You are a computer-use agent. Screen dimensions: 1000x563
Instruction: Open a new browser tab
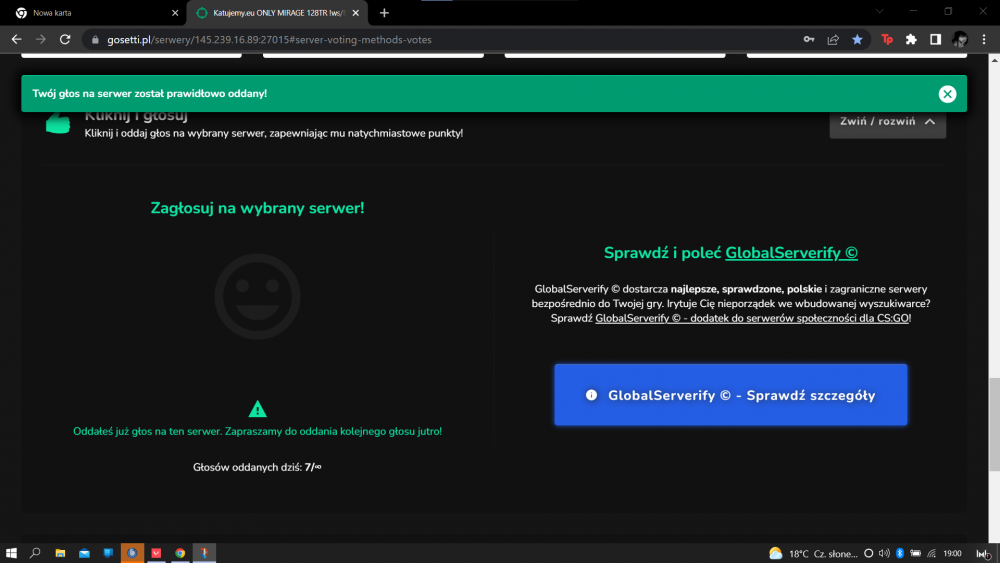pyautogui.click(x=384, y=13)
